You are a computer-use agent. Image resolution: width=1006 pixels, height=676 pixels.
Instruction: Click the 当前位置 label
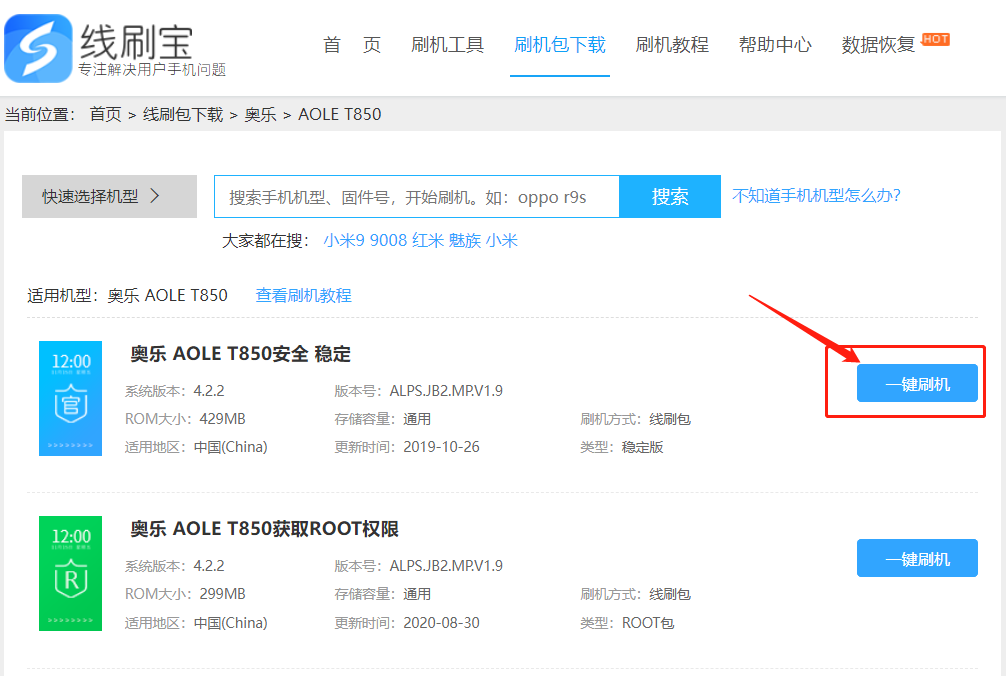[x=40, y=115]
